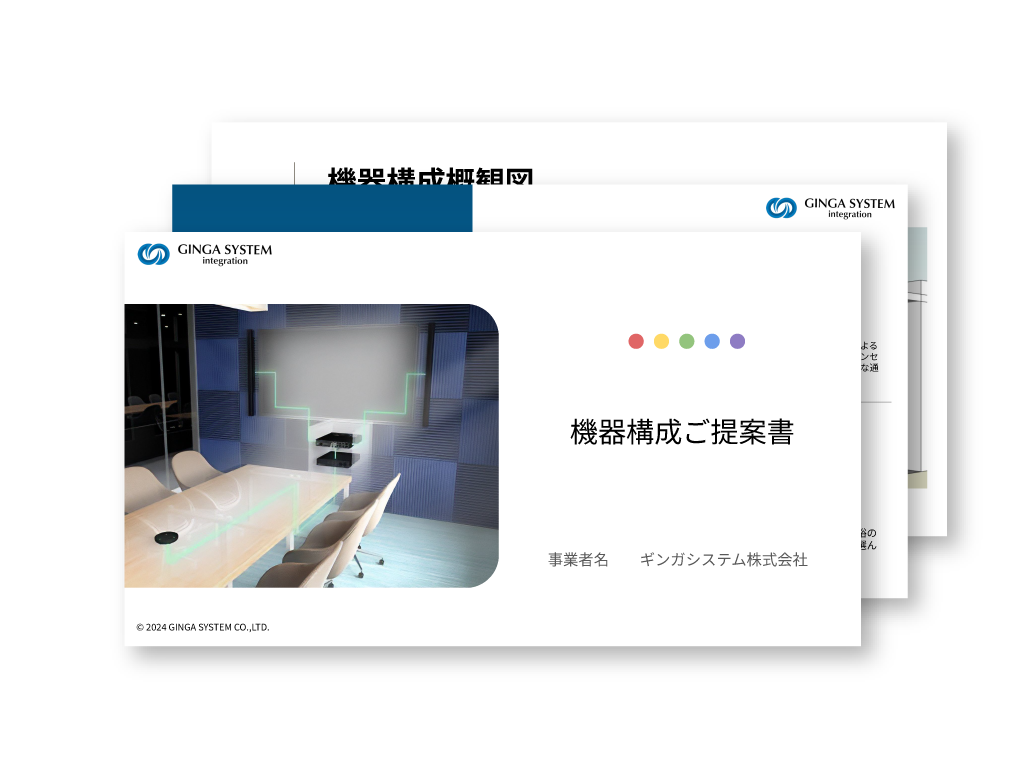
Task: Click the rack equipment below the display
Action: click(x=336, y=448)
